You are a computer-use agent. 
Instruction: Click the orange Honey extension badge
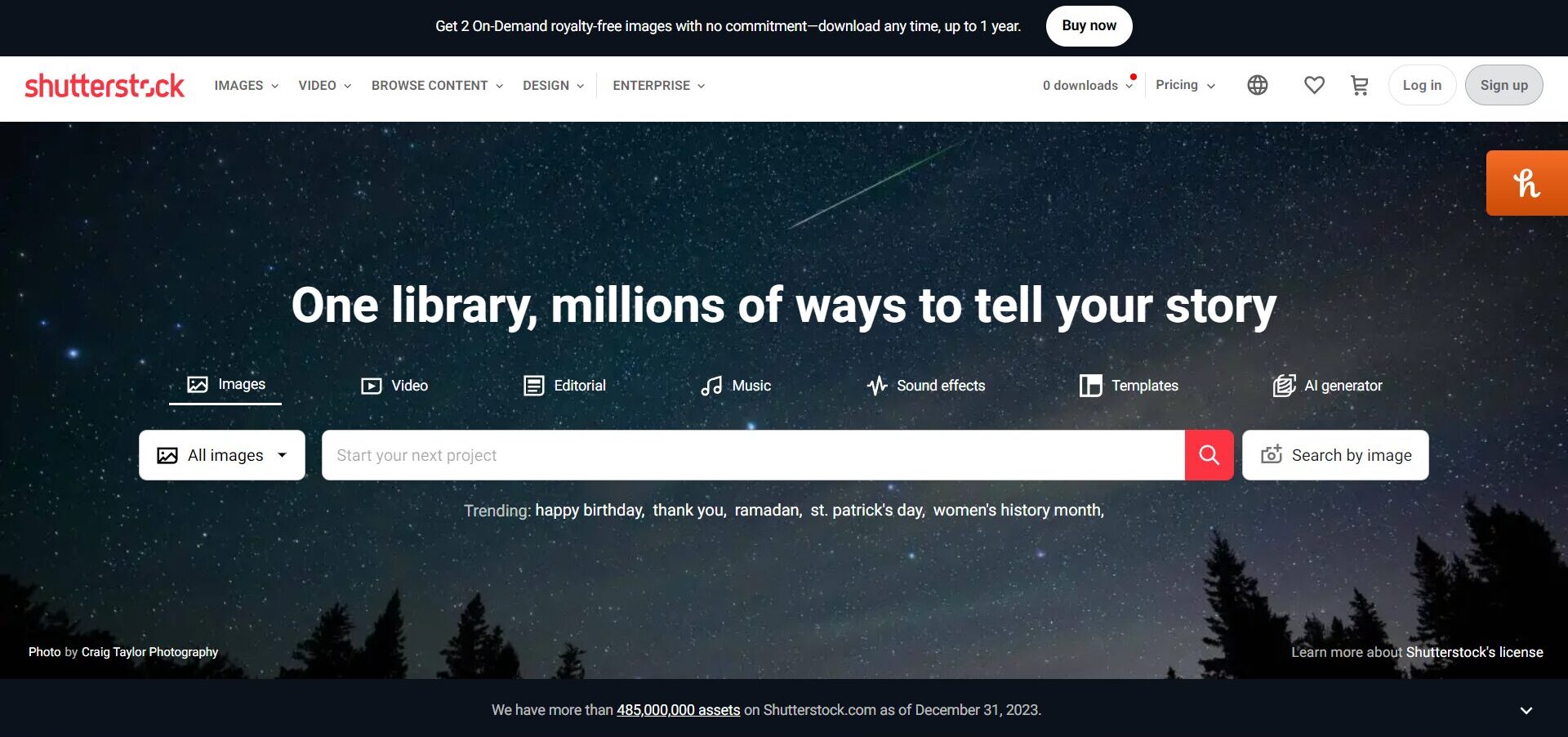pyautogui.click(x=1526, y=183)
